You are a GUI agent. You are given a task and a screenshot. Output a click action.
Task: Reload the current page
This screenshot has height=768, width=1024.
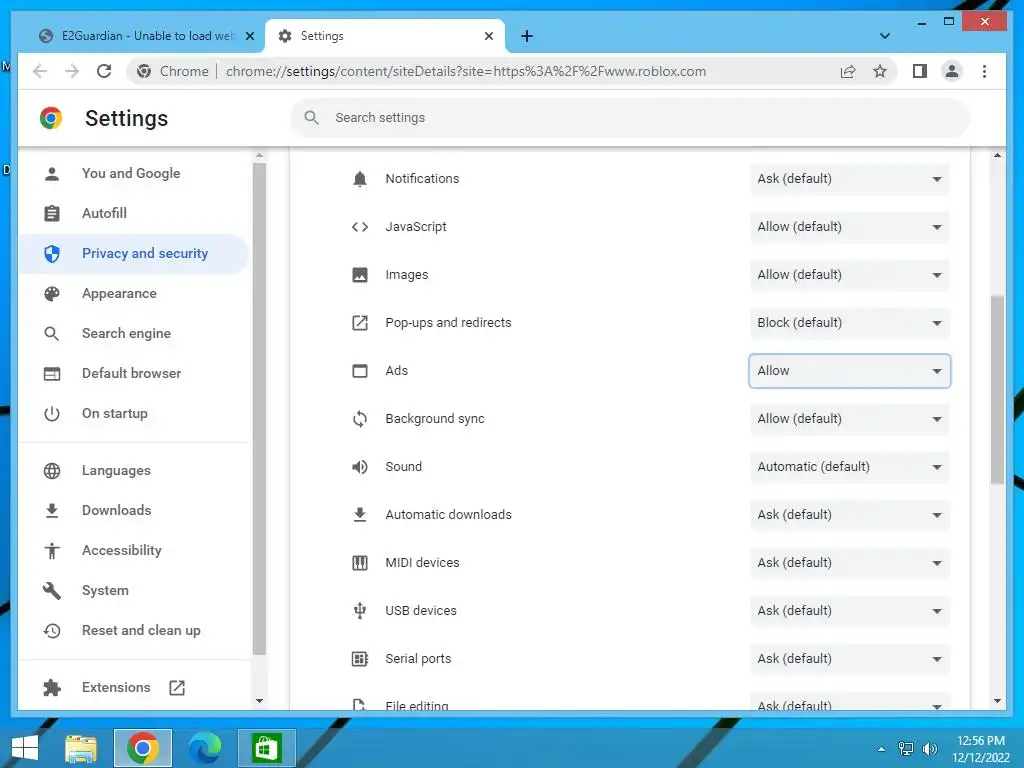tap(104, 71)
